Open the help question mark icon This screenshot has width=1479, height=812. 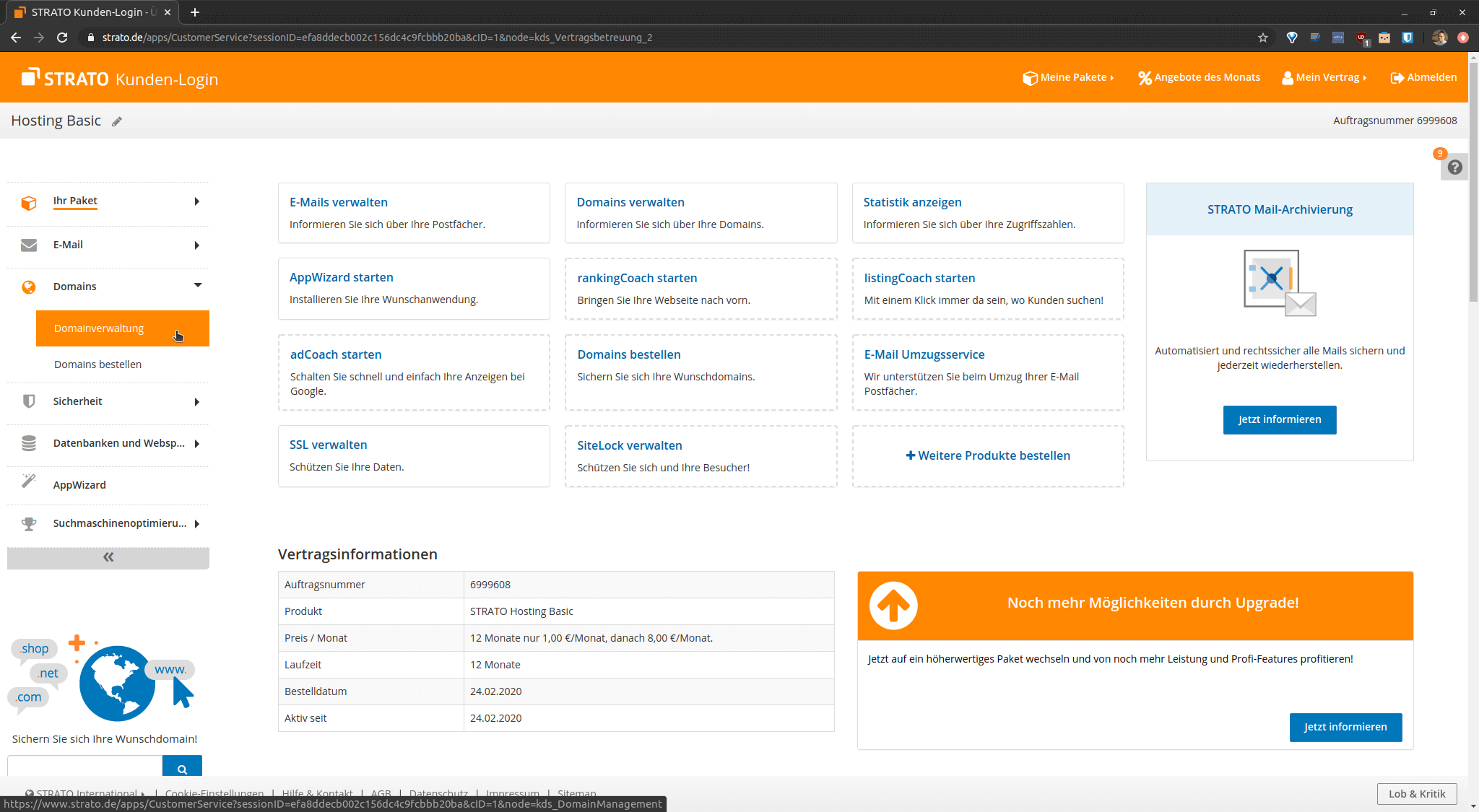coord(1454,167)
